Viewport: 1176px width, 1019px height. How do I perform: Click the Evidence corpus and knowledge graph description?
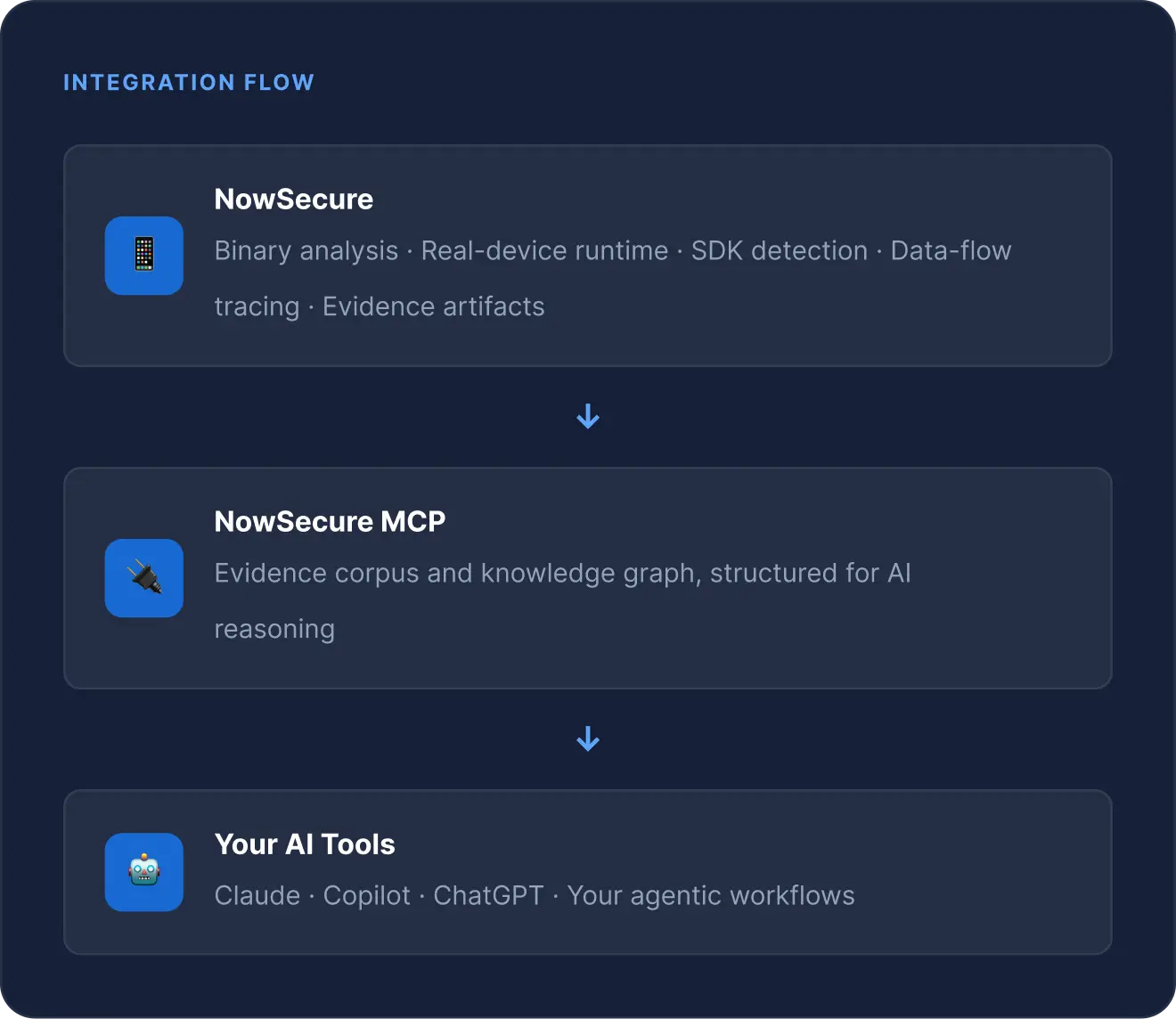(x=563, y=600)
